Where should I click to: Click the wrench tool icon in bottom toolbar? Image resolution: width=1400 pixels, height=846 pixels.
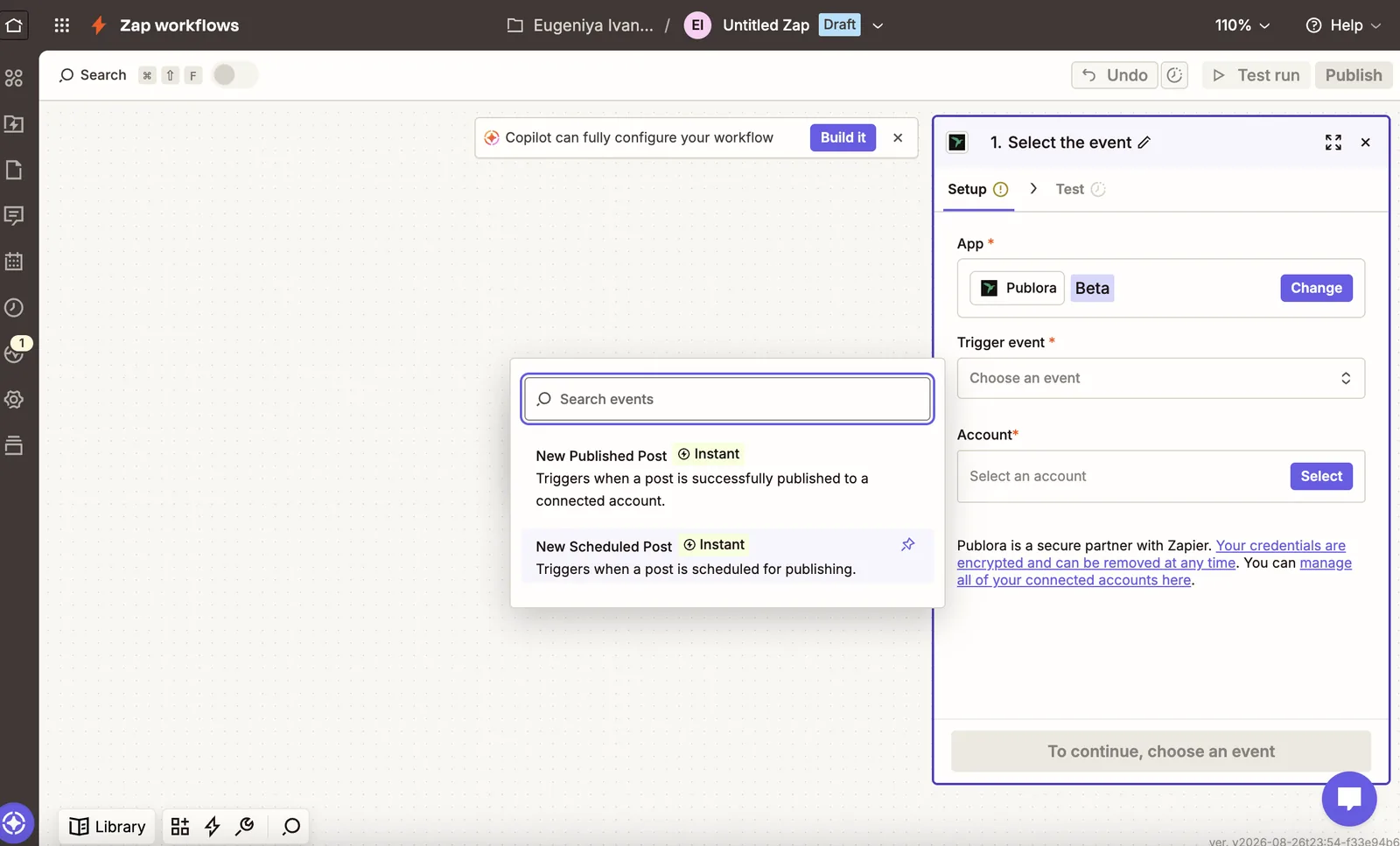(x=245, y=827)
